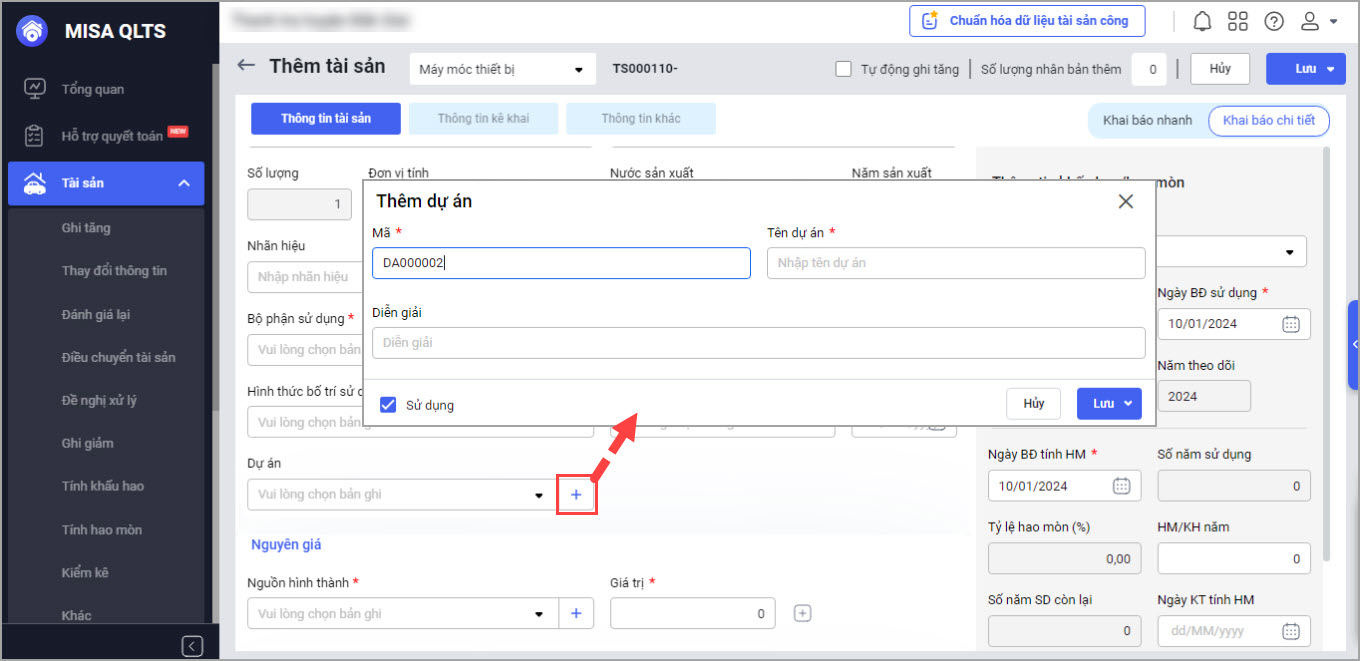
Task: Click the plus icon beside Nguồn hình thành
Action: coord(576,614)
